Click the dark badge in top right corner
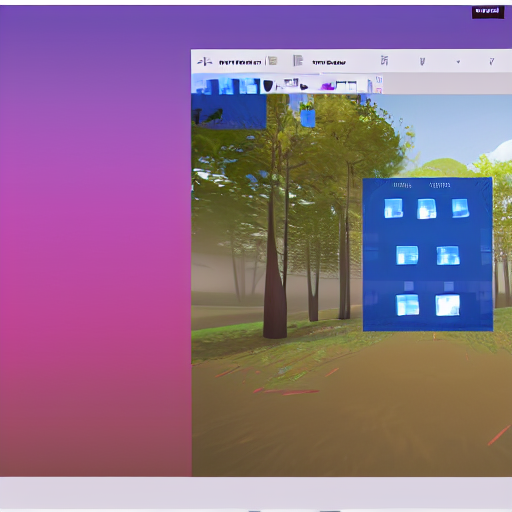The width and height of the screenshot is (512, 512). pos(488,12)
